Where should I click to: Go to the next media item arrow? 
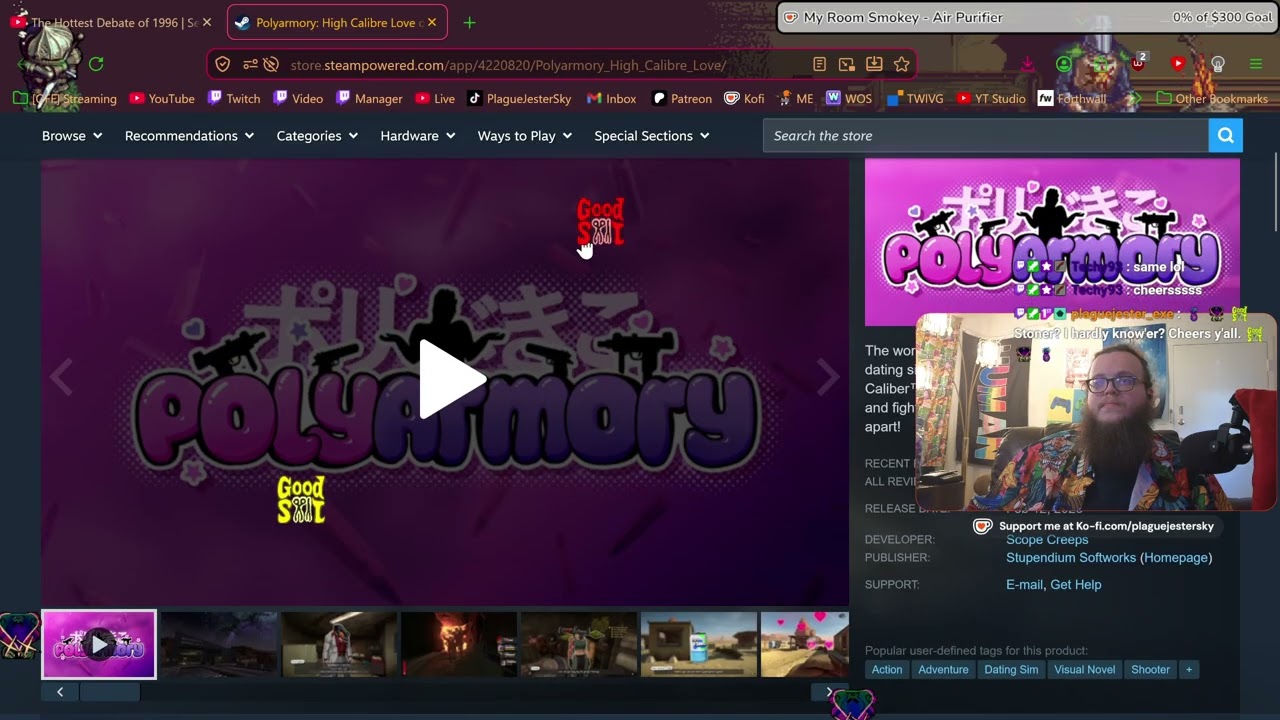[827, 379]
